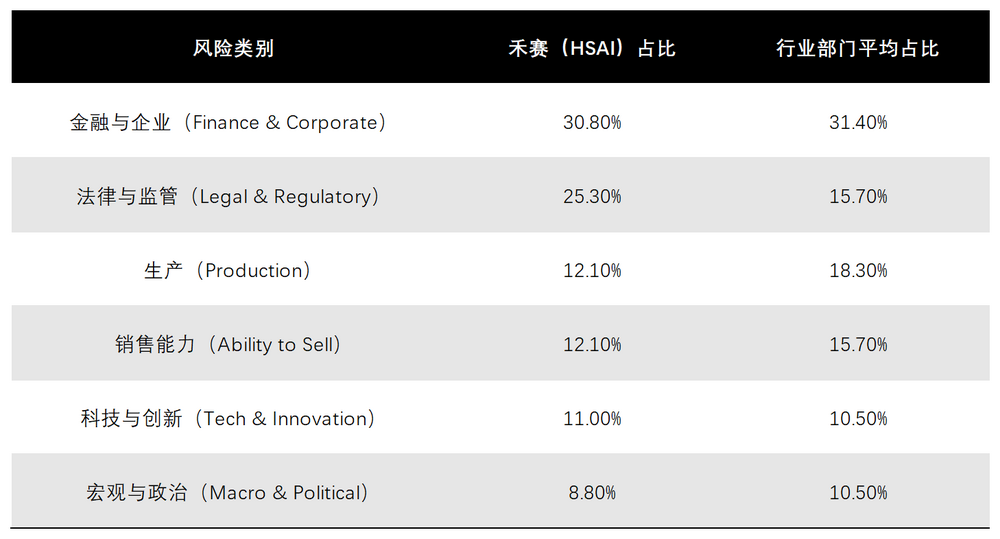Image resolution: width=1000 pixels, height=539 pixels.
Task: Click the 风险类别 column header
Action: pyautogui.click(x=233, y=48)
